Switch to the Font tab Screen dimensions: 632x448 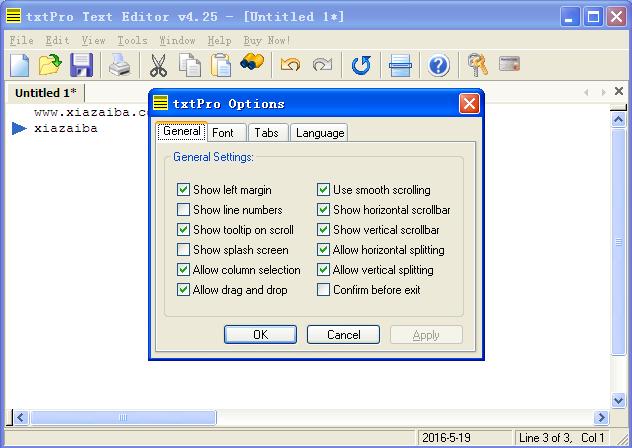[x=227, y=133]
